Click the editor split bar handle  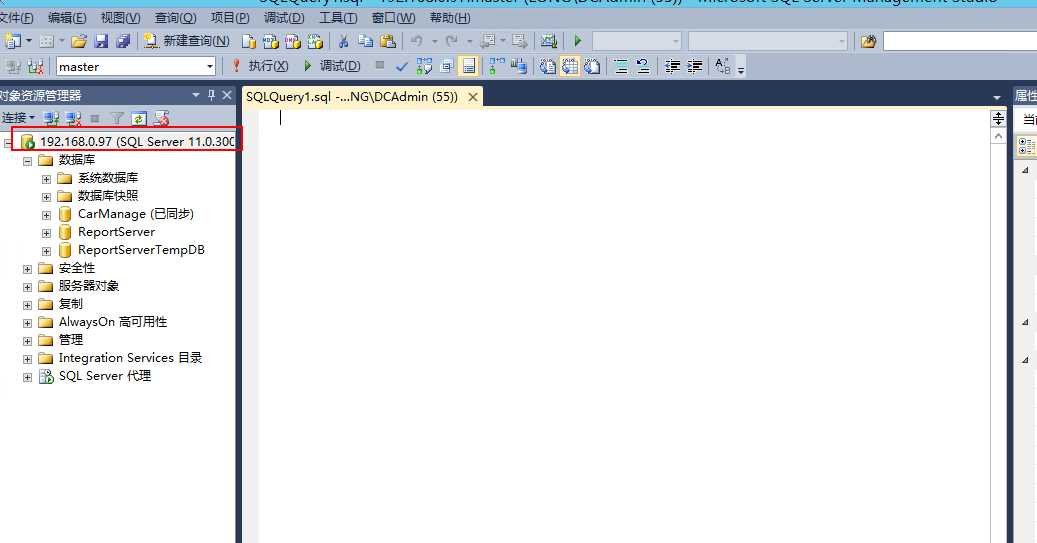[998, 118]
